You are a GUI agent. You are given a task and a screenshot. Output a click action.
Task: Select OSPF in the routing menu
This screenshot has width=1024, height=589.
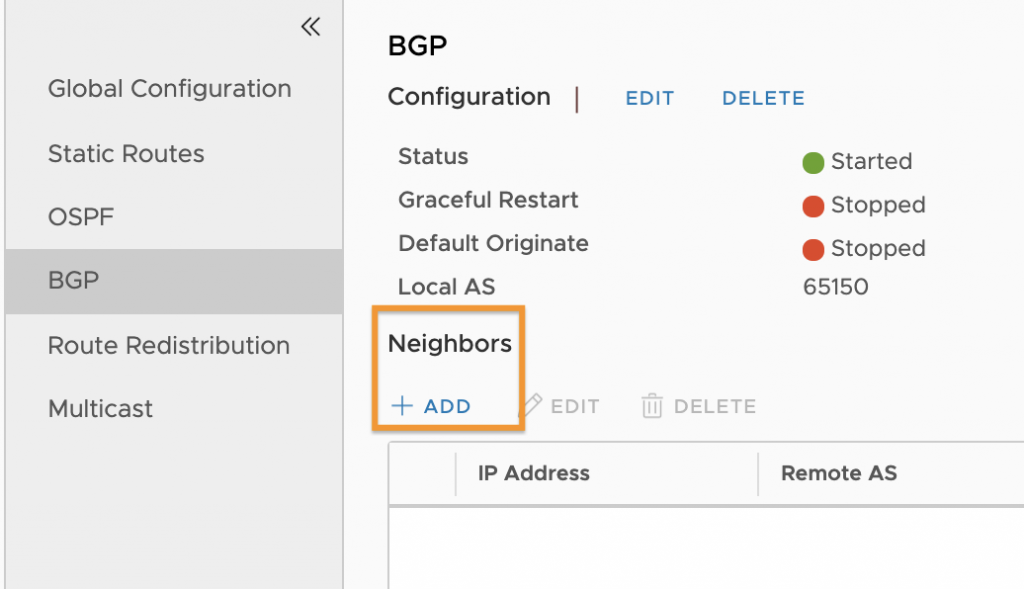point(81,217)
